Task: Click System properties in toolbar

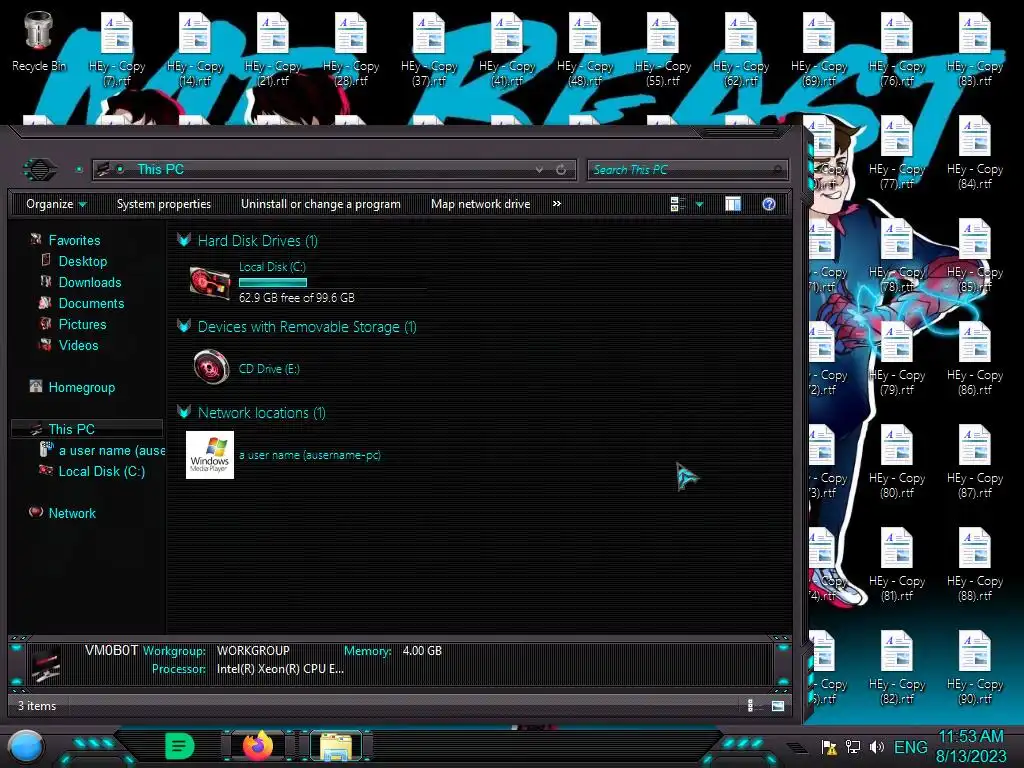Action: (x=164, y=204)
